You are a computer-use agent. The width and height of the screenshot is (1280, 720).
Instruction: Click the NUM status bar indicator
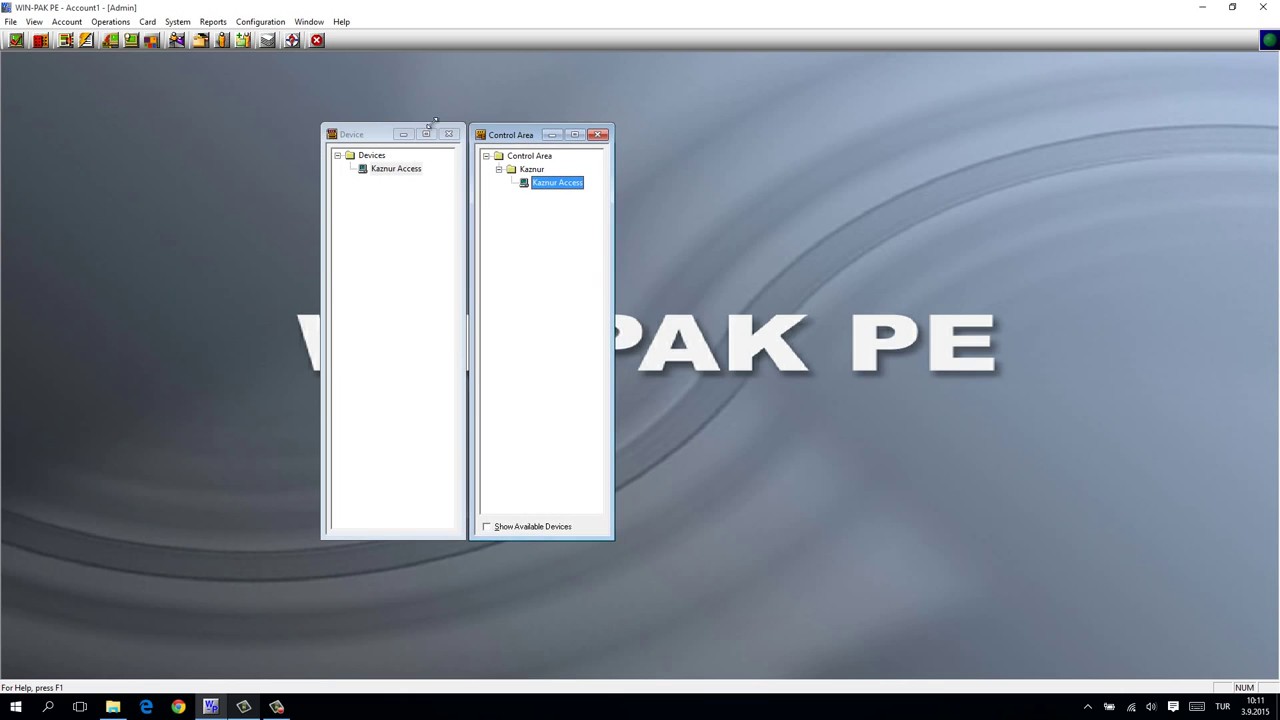point(1244,688)
